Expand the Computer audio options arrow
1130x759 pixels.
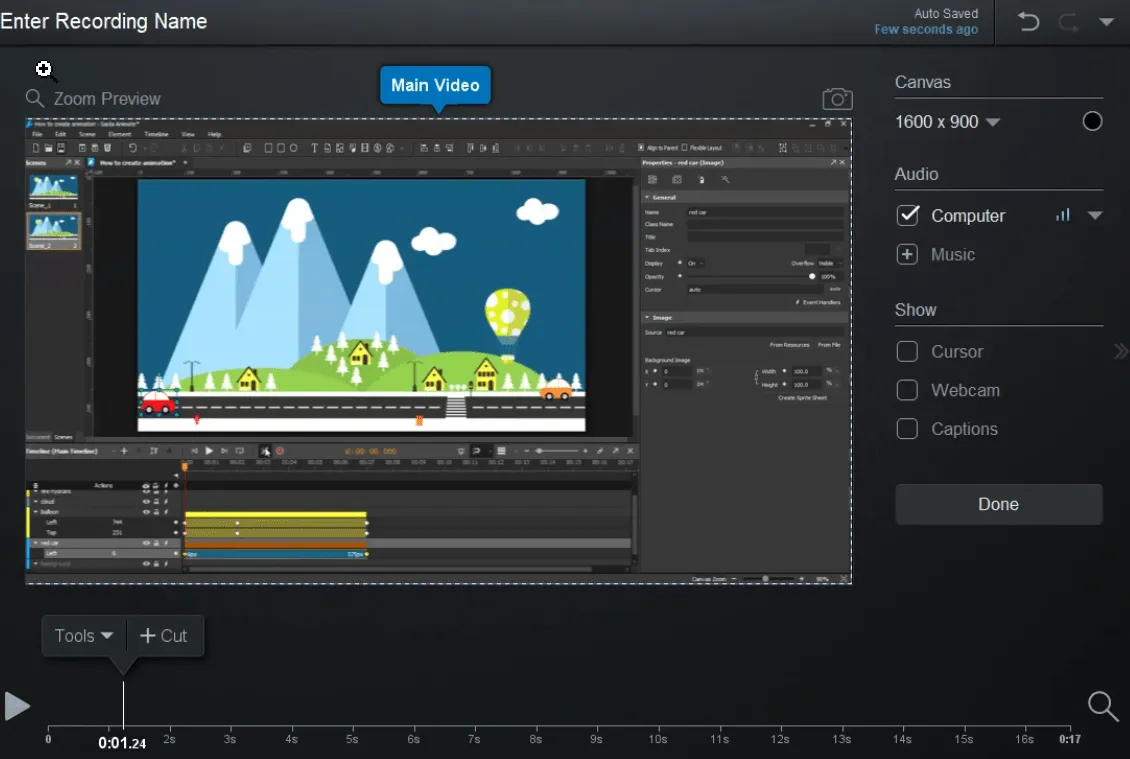tap(1095, 215)
